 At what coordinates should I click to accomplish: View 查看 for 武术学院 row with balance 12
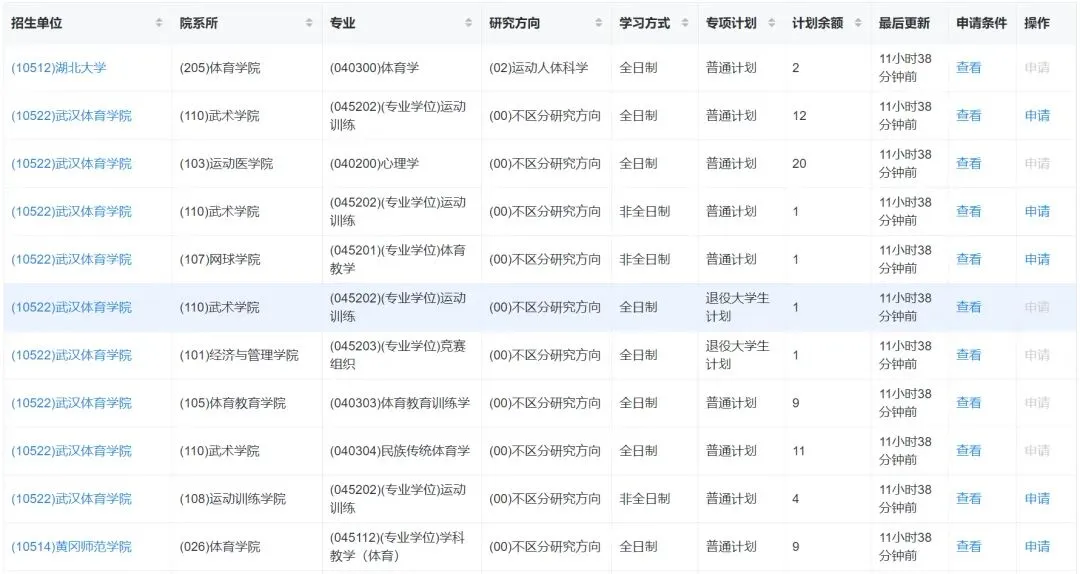(x=968, y=116)
